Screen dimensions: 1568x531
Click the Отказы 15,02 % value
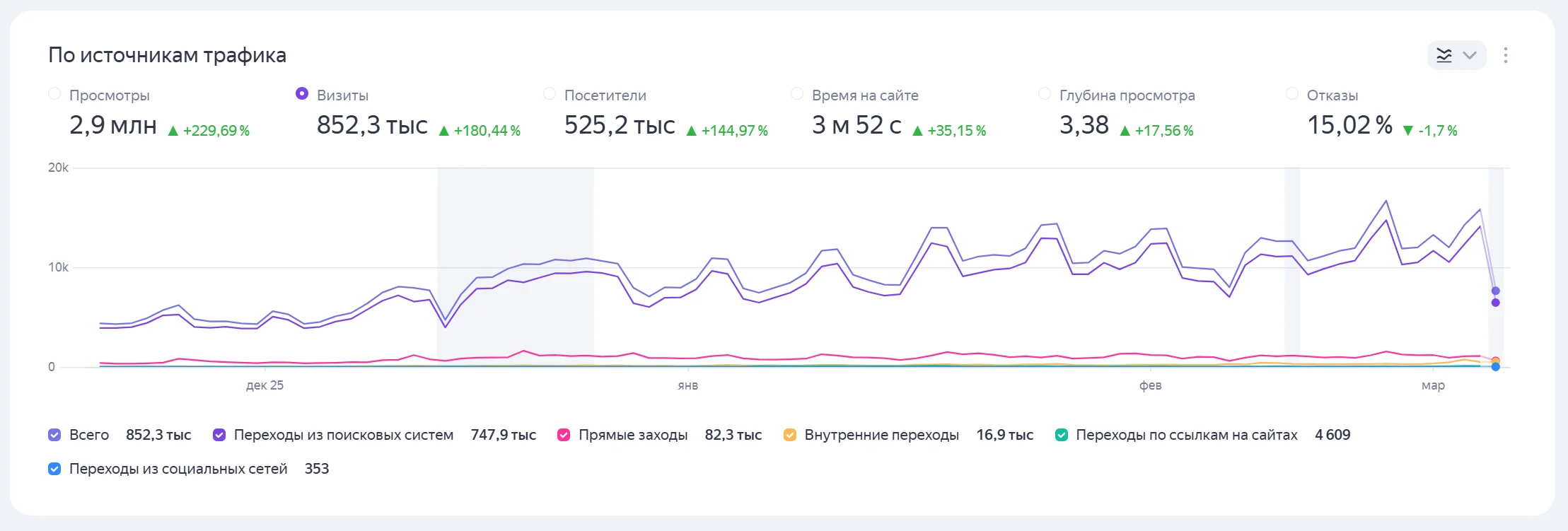1349,125
